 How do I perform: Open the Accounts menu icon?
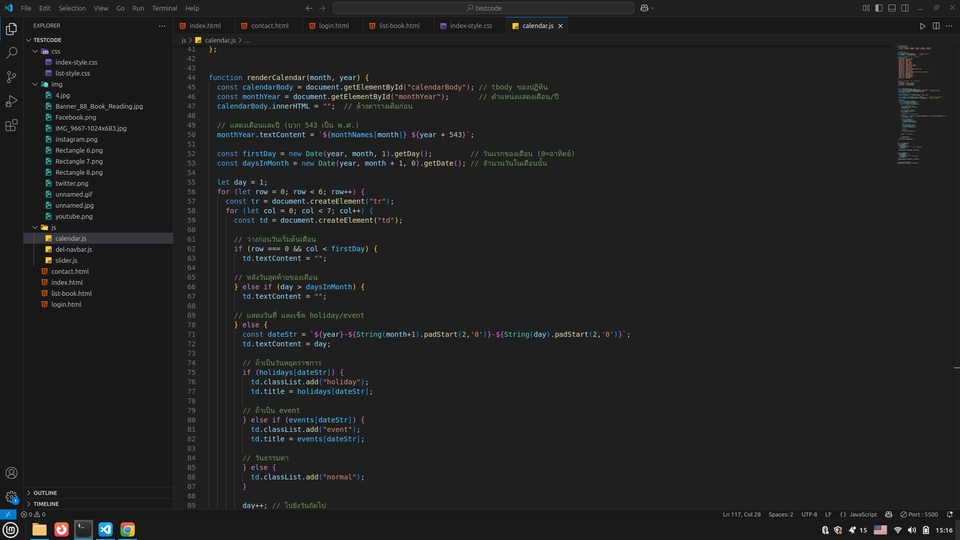pyautogui.click(x=11, y=473)
